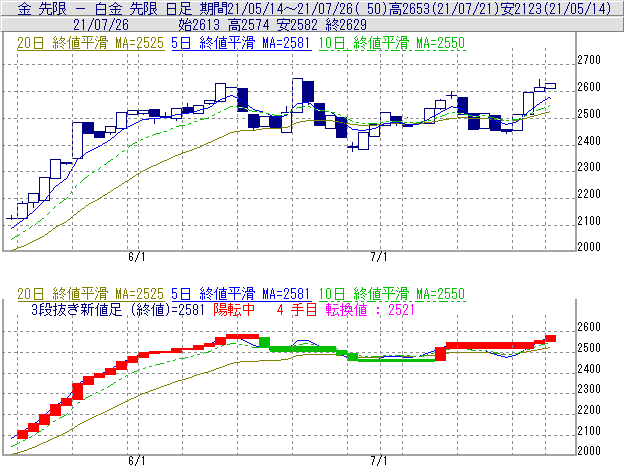This screenshot has width=624, height=475.
Task: Click the daily low value '安2582'
Action: [x=297, y=25]
